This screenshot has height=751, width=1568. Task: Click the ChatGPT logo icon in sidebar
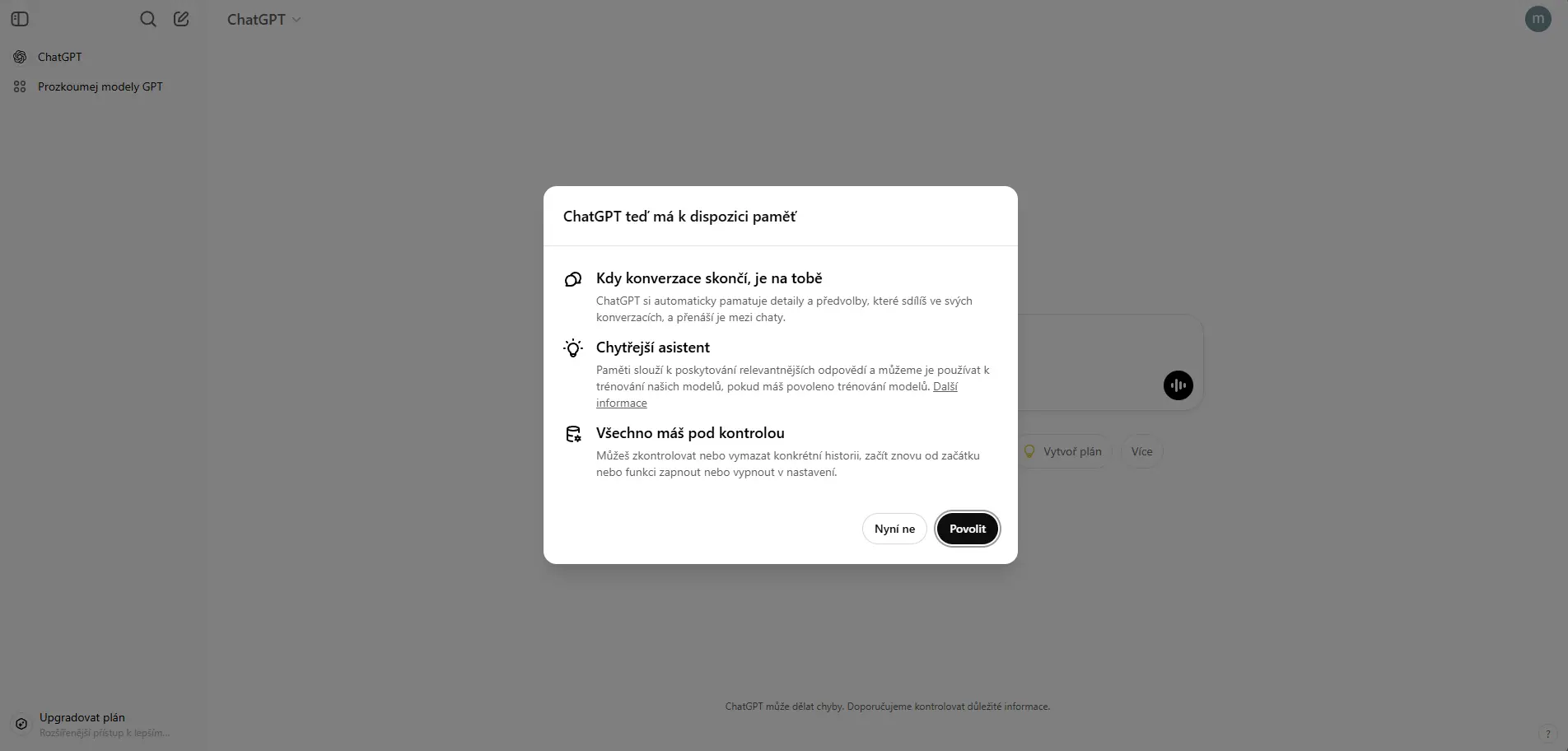[x=20, y=57]
